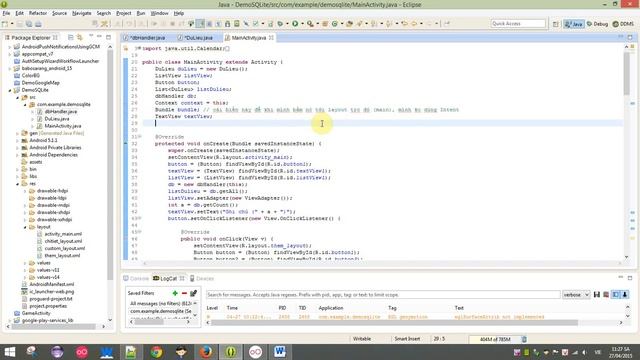Click Word in the Windows taskbar

tap(280, 352)
